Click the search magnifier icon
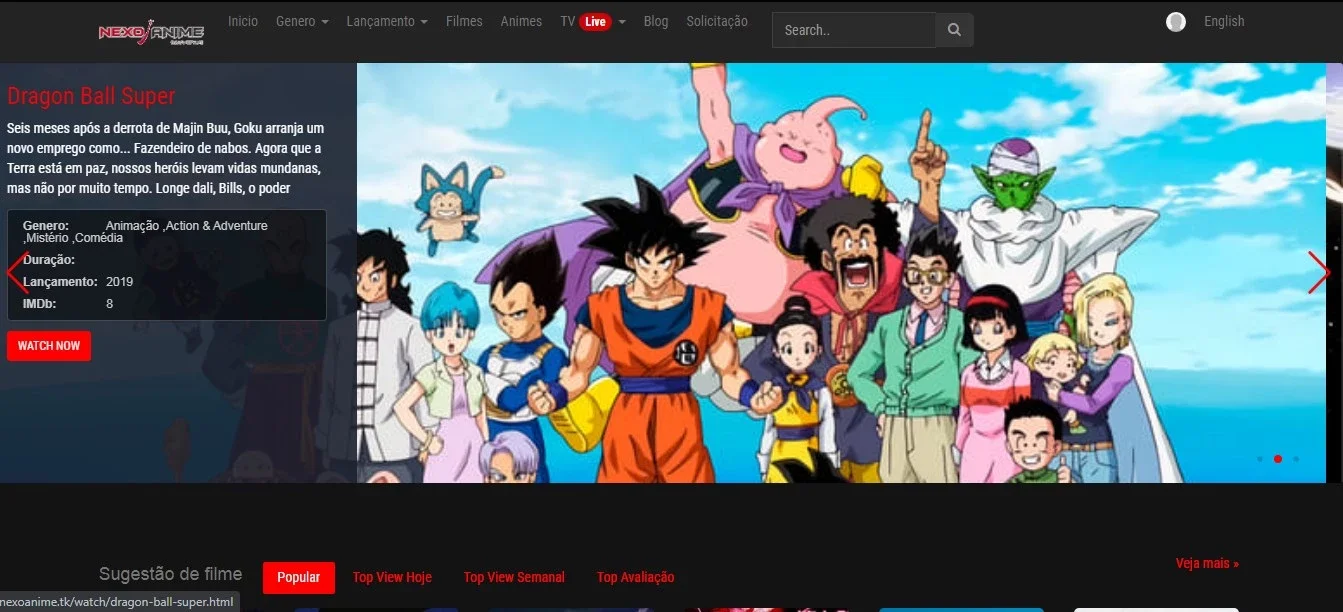This screenshot has height=612, width=1343. tap(954, 30)
